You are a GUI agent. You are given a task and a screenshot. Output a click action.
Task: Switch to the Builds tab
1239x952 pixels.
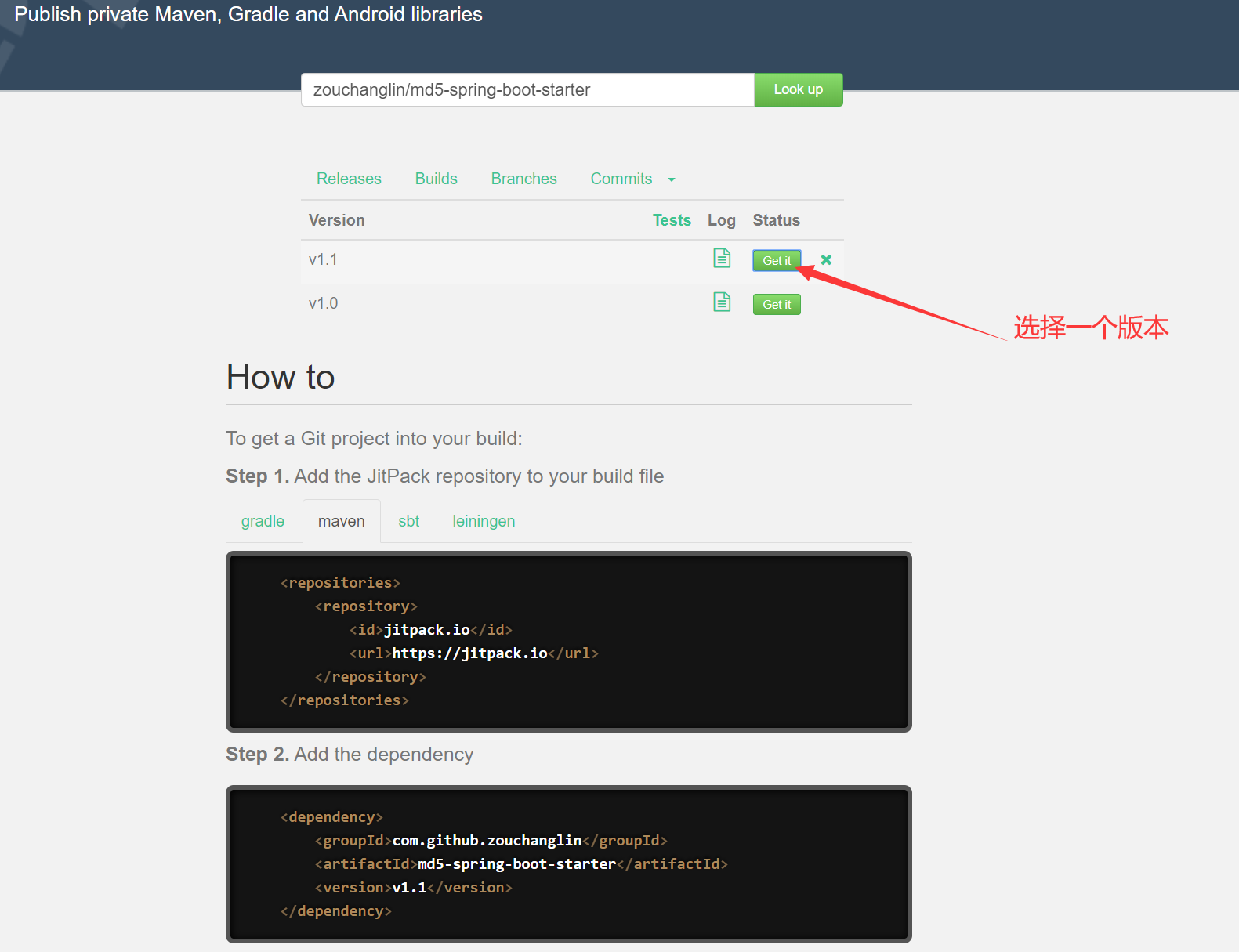436,179
